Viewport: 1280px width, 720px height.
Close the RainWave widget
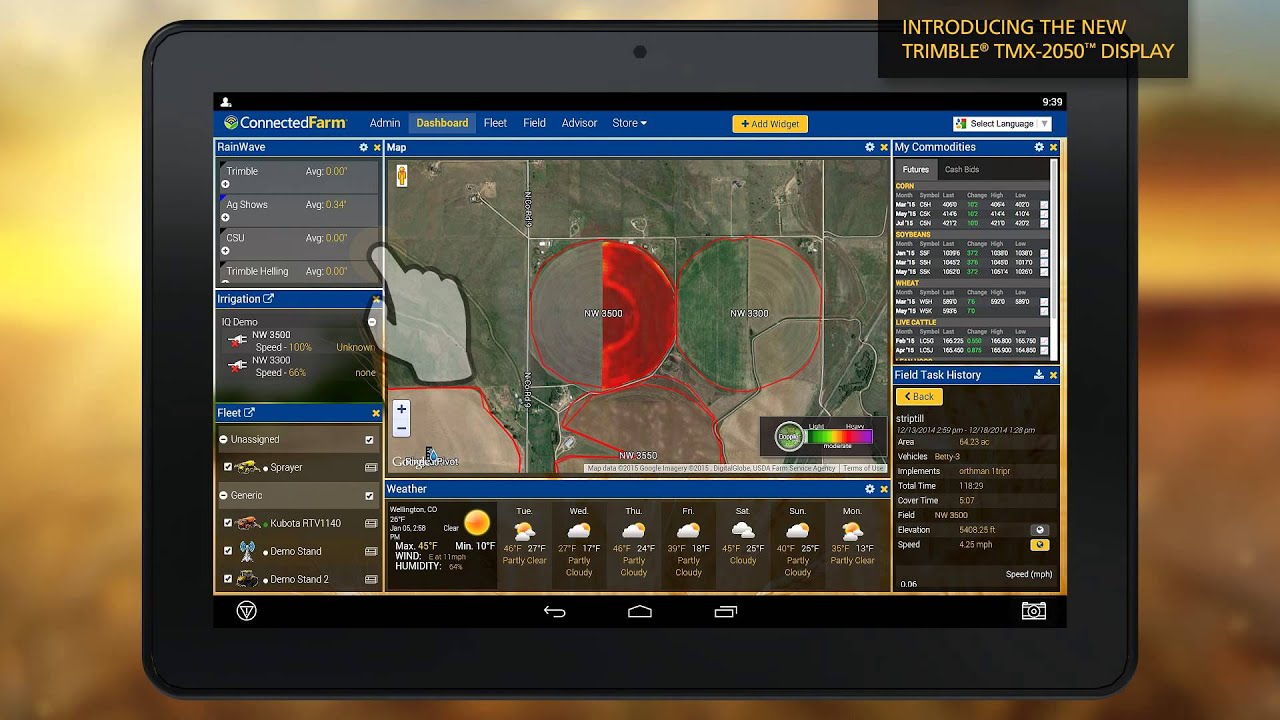click(377, 147)
